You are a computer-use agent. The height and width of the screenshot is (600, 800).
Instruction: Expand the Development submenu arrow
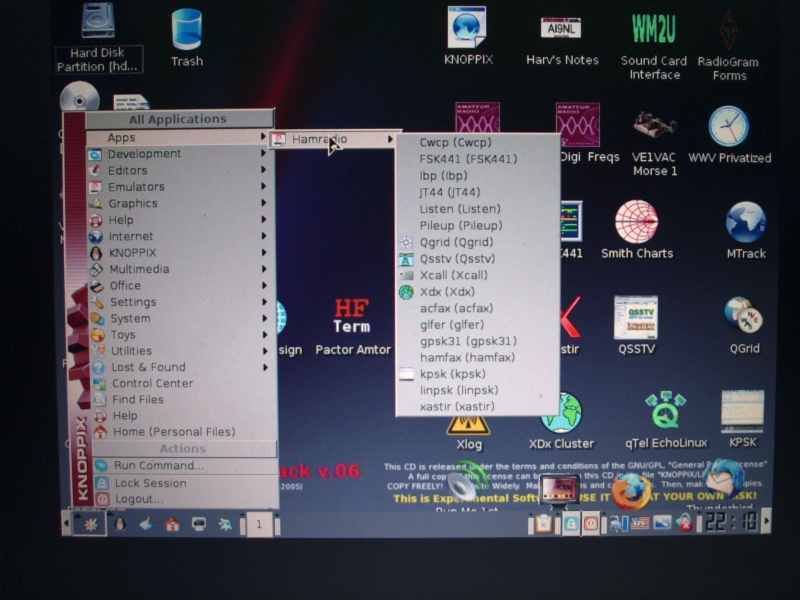pos(263,153)
